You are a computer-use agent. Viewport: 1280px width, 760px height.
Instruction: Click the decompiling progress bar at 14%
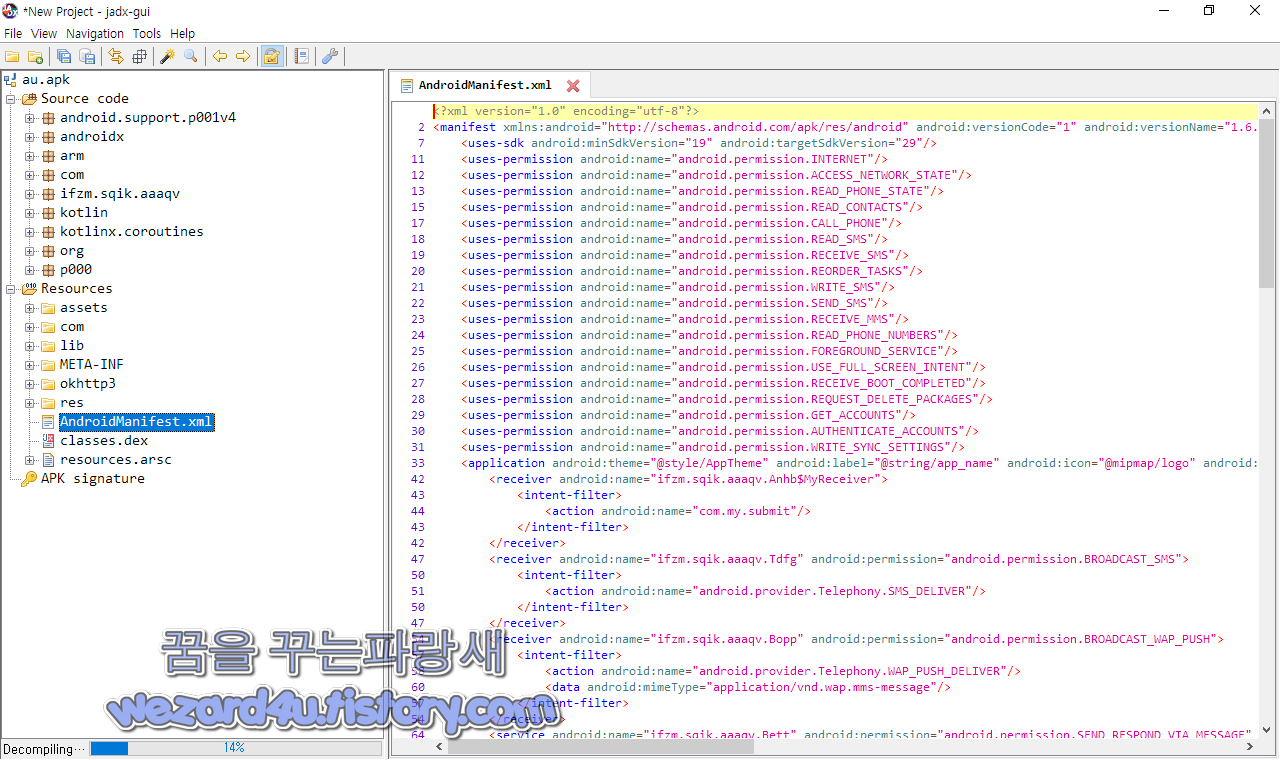235,748
